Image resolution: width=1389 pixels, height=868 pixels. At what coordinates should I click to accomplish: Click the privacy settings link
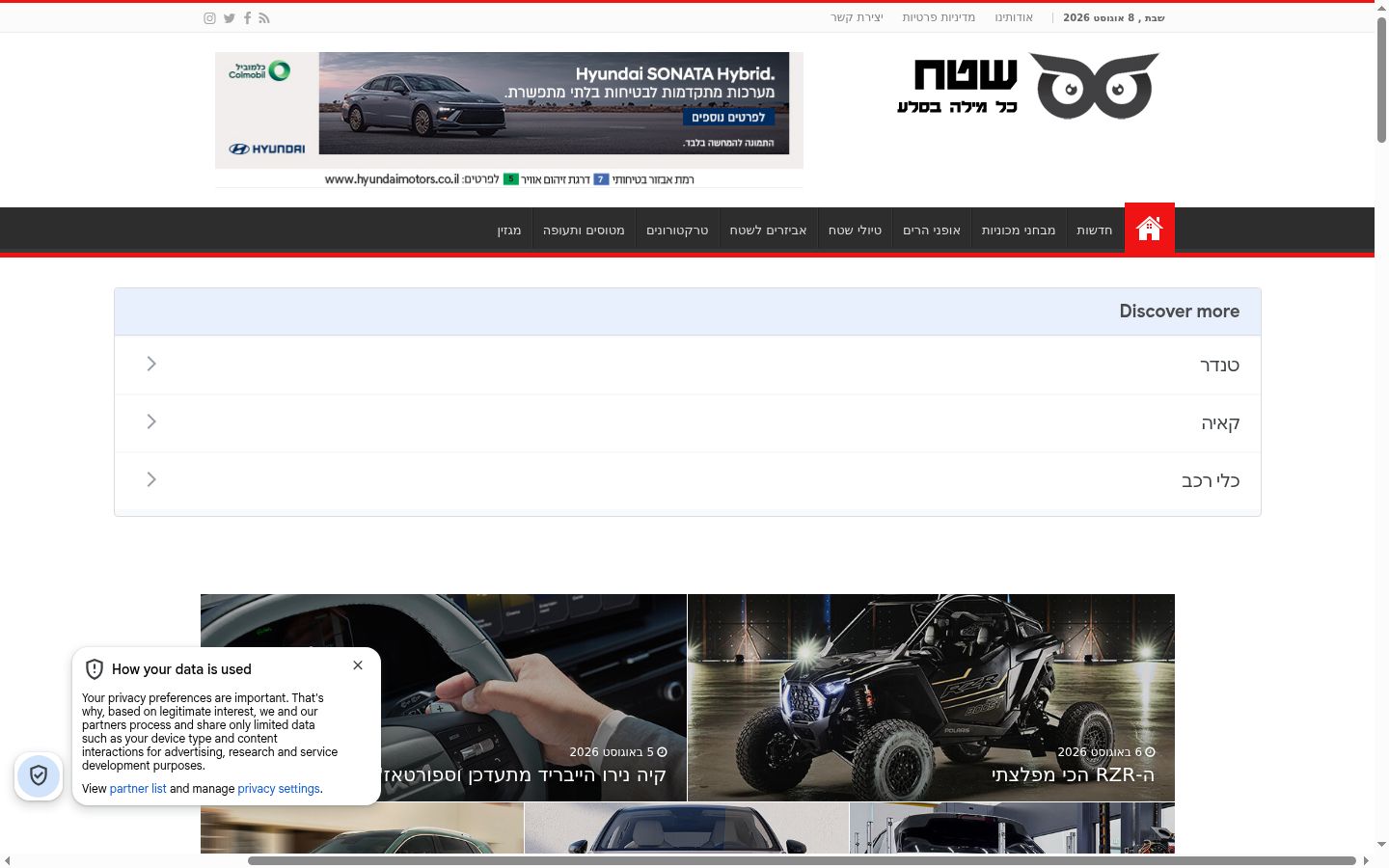pos(279,789)
